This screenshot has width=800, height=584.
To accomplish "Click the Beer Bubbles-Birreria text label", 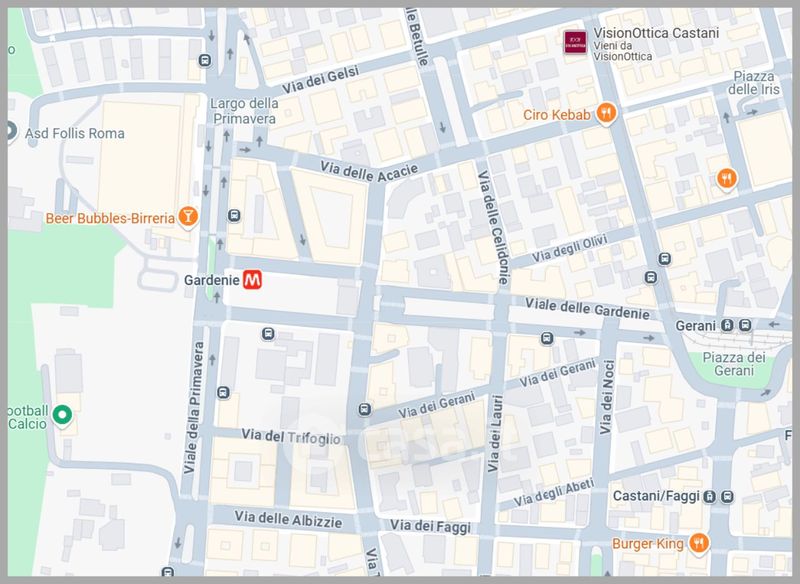I will 110,218.
